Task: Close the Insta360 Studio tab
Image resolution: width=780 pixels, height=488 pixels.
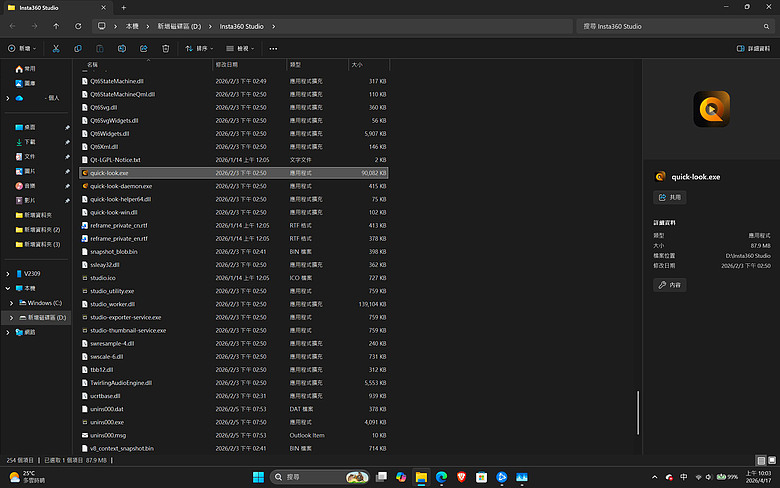Action: pos(103,7)
